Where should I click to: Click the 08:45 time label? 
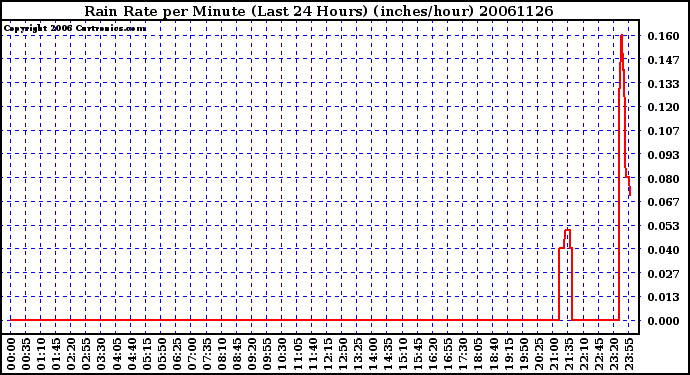237,354
